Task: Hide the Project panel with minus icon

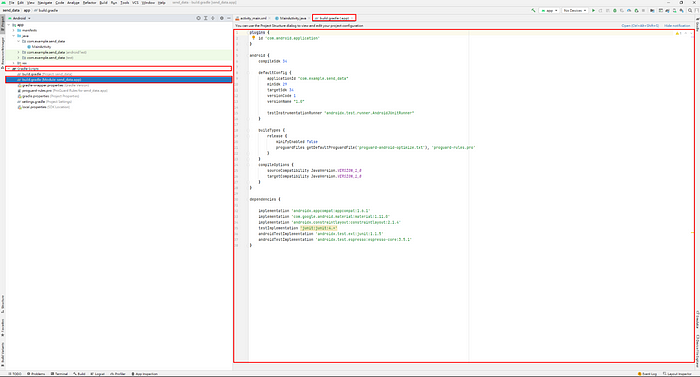Action: coord(229,18)
